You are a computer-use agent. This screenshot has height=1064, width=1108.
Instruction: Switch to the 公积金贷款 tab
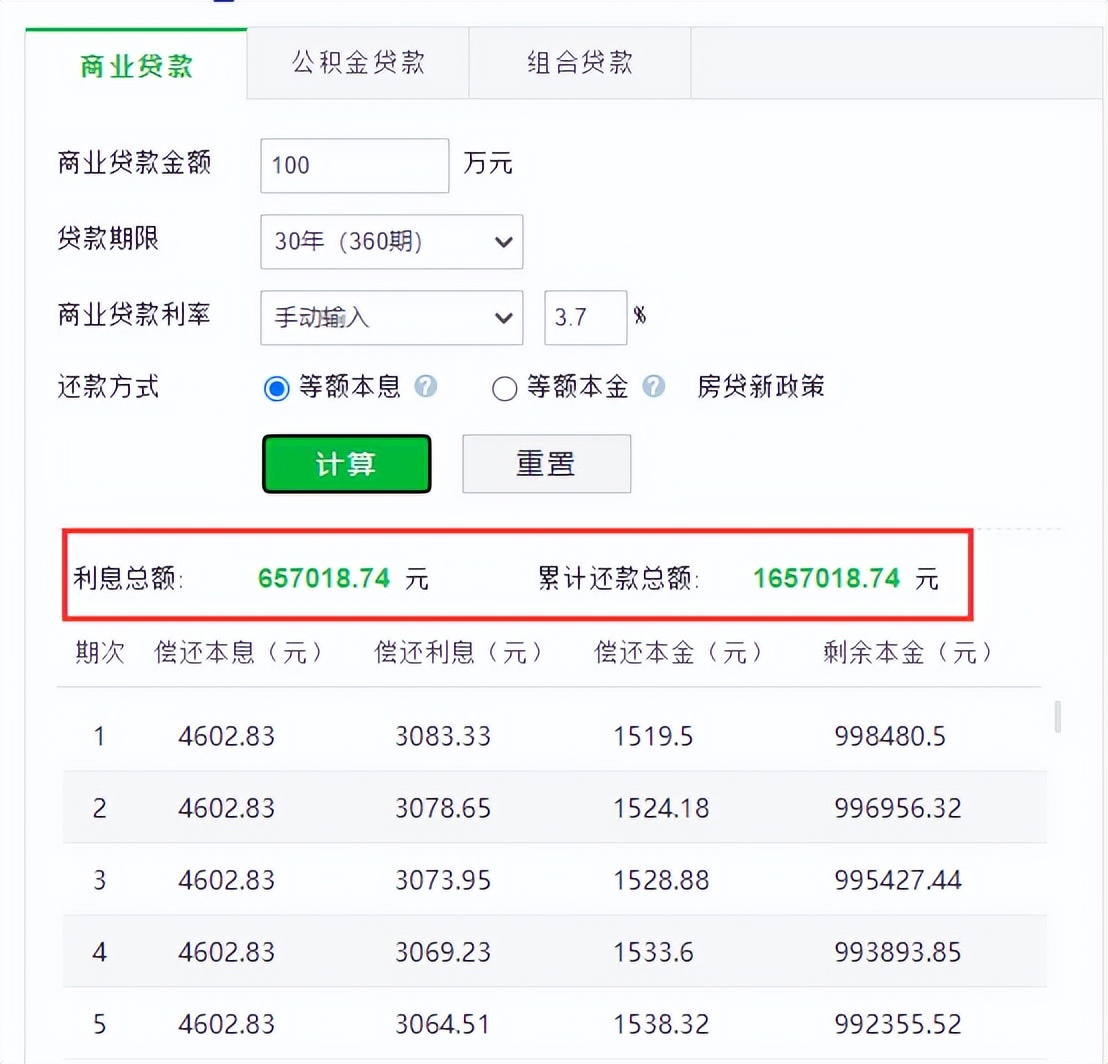point(357,62)
